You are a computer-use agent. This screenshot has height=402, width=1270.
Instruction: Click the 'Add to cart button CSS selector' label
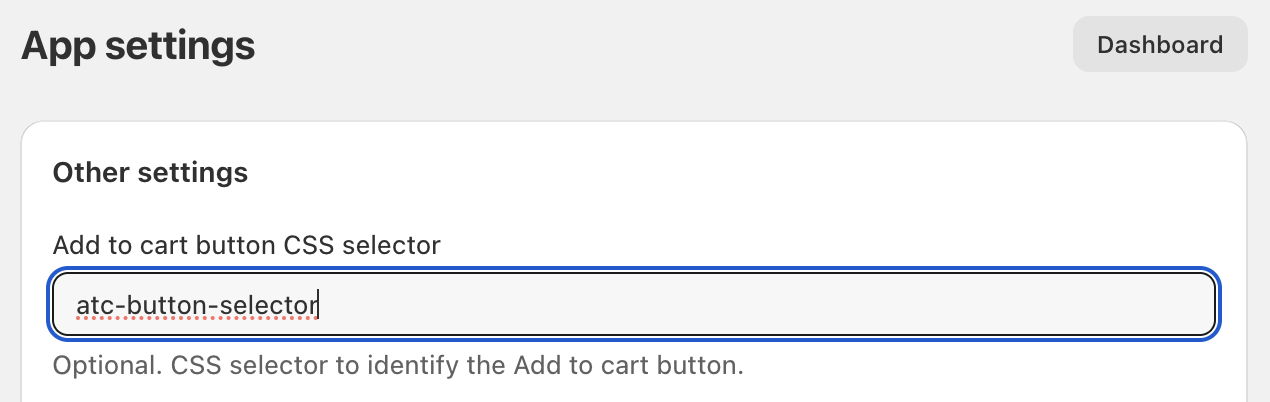[246, 244]
